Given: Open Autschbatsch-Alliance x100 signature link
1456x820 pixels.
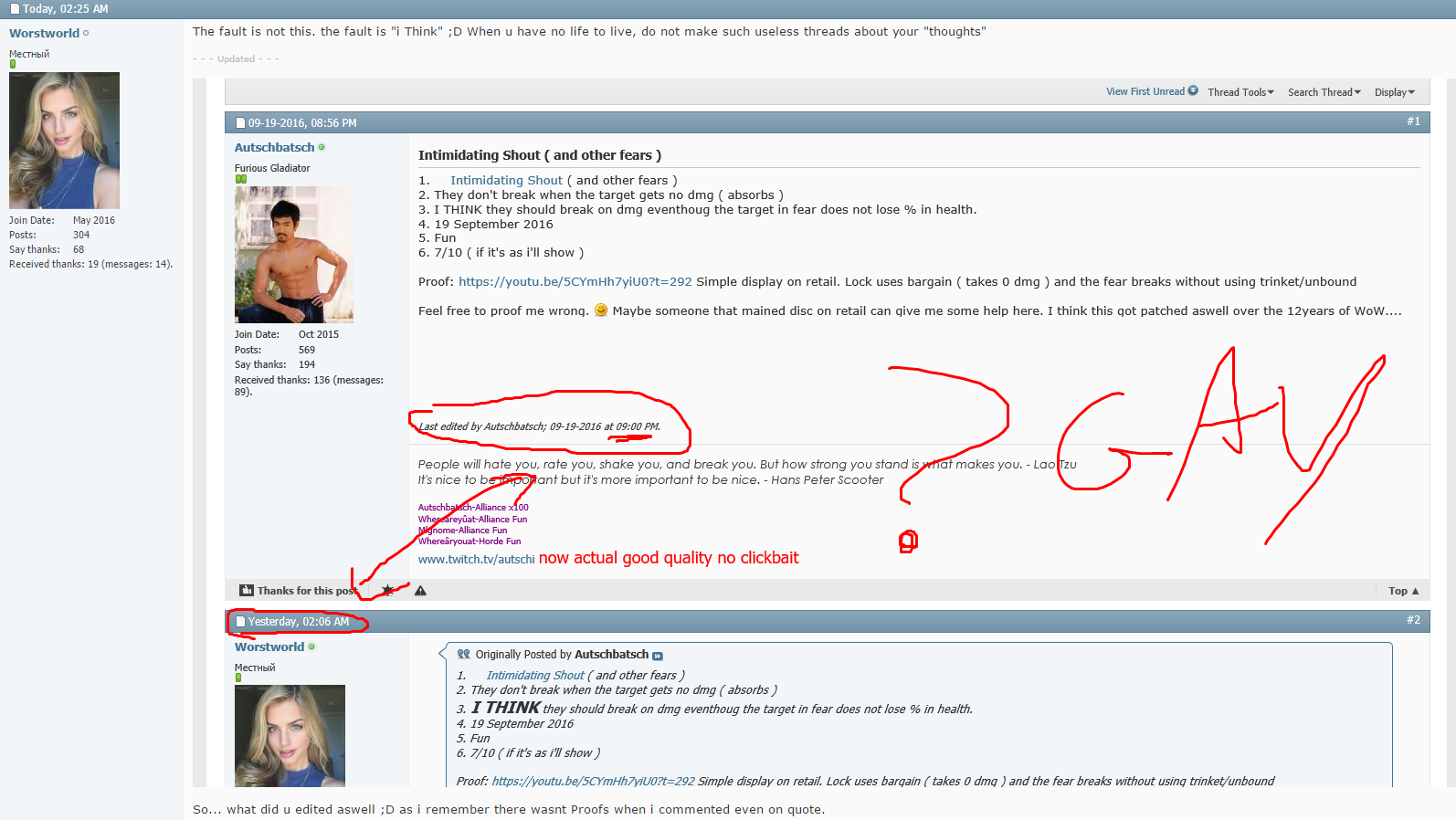Looking at the screenshot, I should (x=473, y=508).
